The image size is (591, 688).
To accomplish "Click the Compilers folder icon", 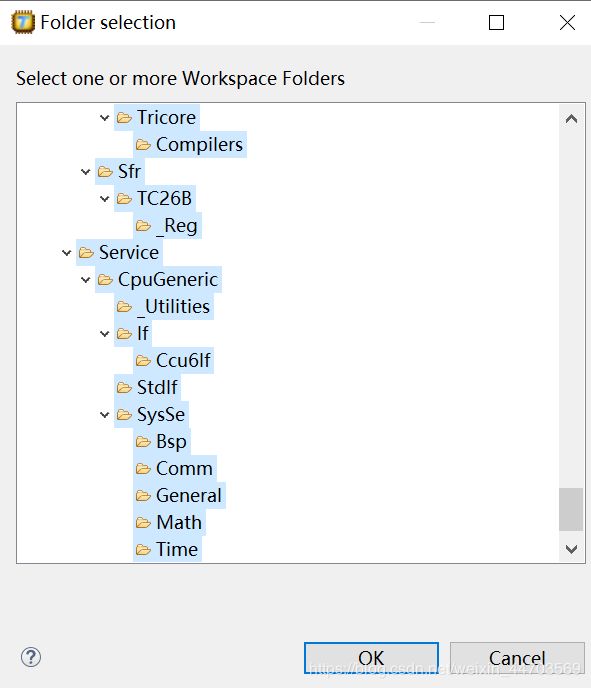I will [x=143, y=144].
